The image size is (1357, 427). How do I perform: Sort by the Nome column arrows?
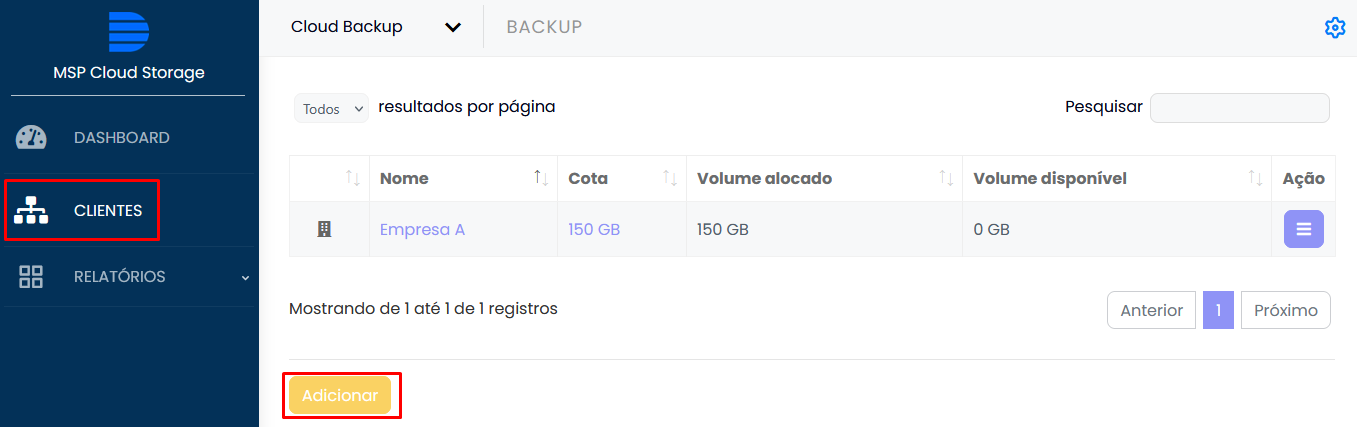[x=541, y=178]
